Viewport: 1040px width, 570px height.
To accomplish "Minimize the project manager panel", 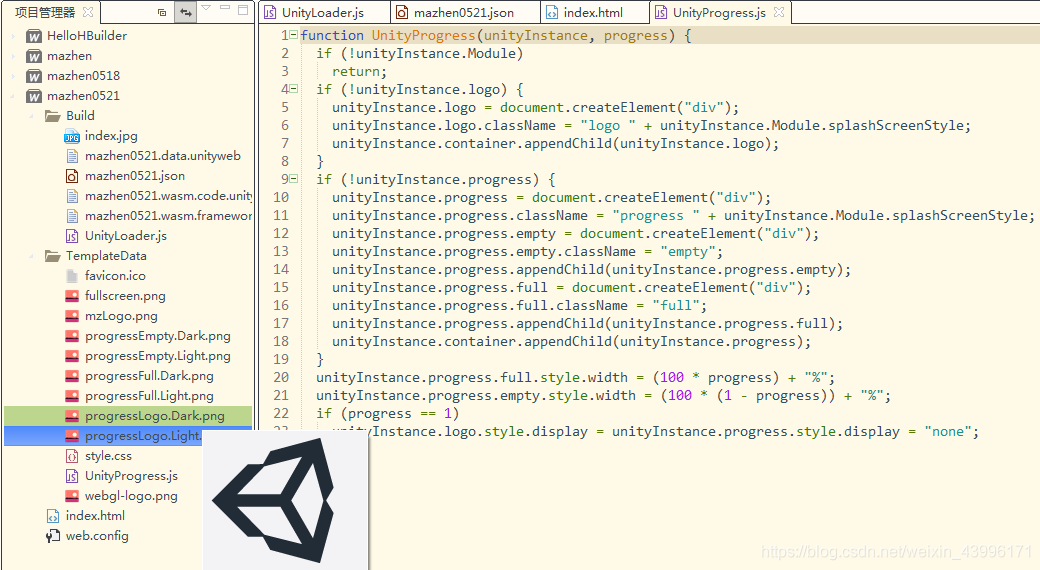I will [225, 8].
